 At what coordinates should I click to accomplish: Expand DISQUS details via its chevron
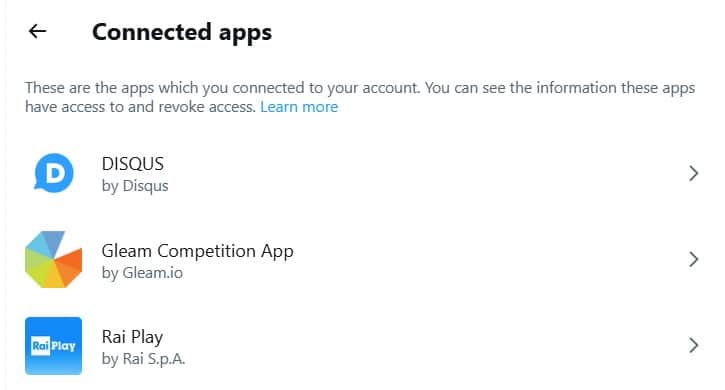(x=693, y=173)
